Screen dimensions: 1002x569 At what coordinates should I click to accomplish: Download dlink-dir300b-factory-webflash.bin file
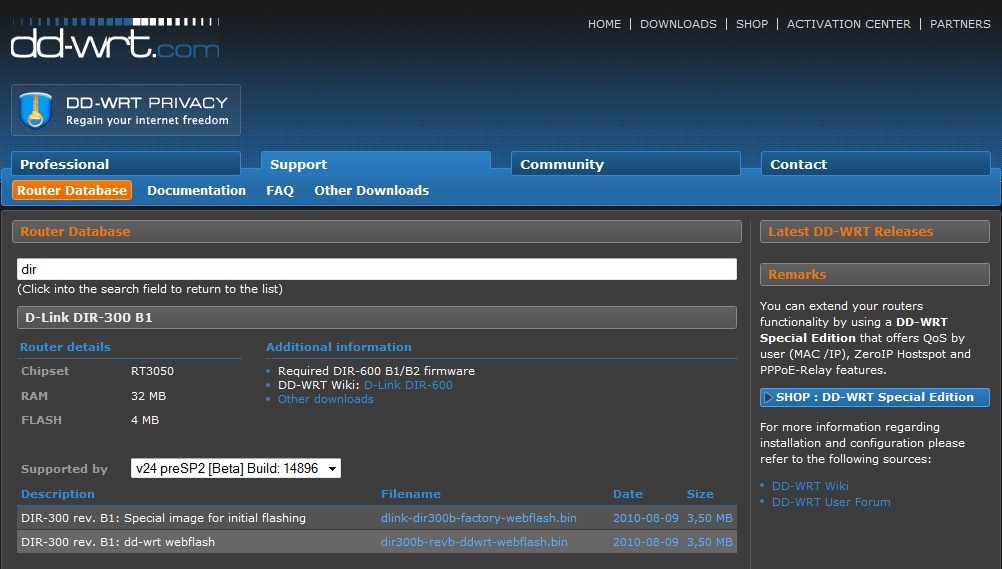click(478, 518)
